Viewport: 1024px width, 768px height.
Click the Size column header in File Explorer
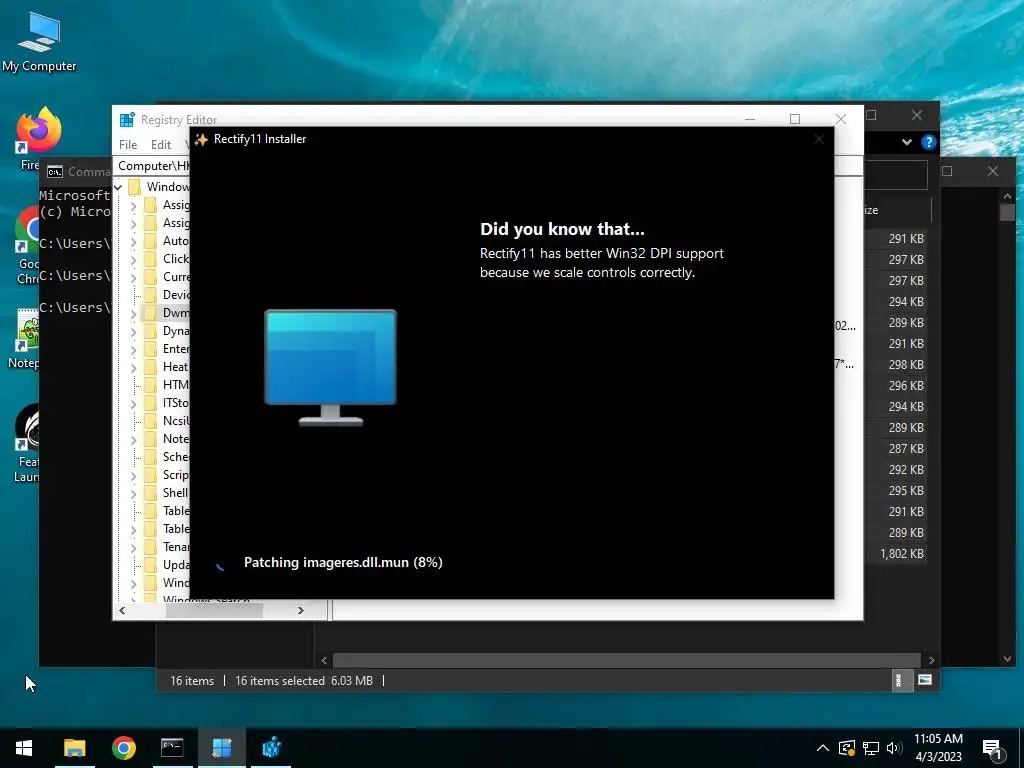[897, 210]
